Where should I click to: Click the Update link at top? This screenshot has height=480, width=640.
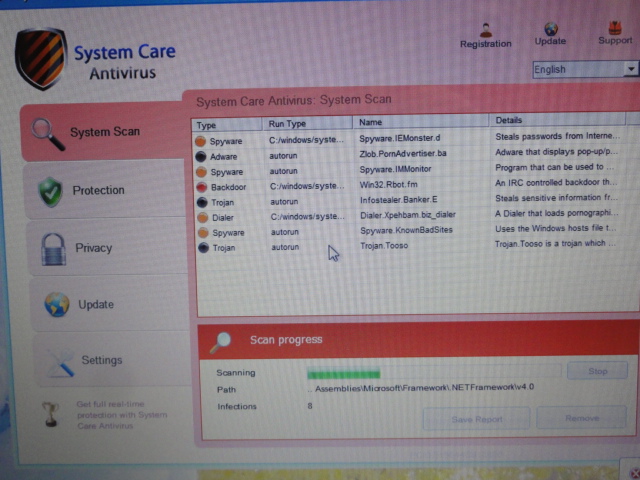pyautogui.click(x=550, y=41)
